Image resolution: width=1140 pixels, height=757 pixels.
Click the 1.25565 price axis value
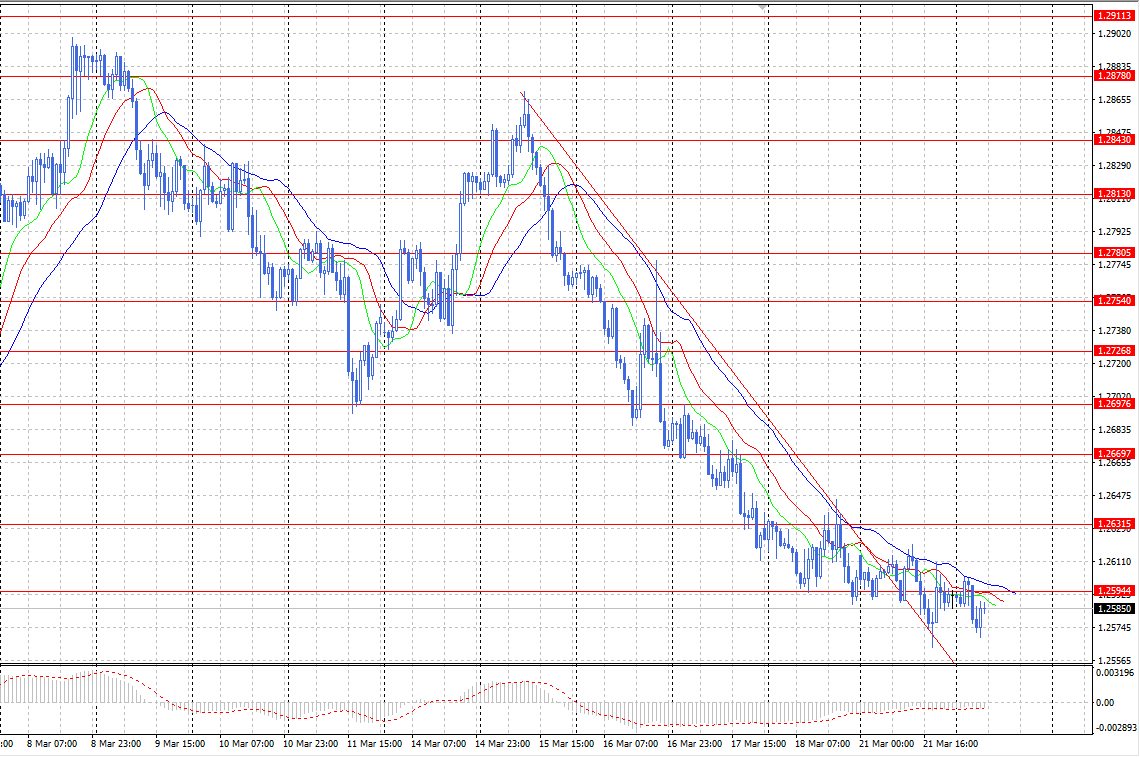point(1115,661)
